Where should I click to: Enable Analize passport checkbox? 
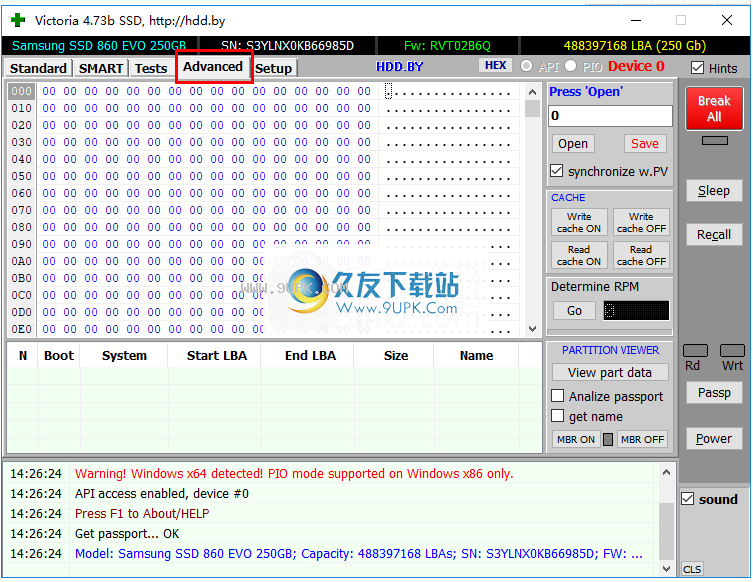click(x=558, y=396)
